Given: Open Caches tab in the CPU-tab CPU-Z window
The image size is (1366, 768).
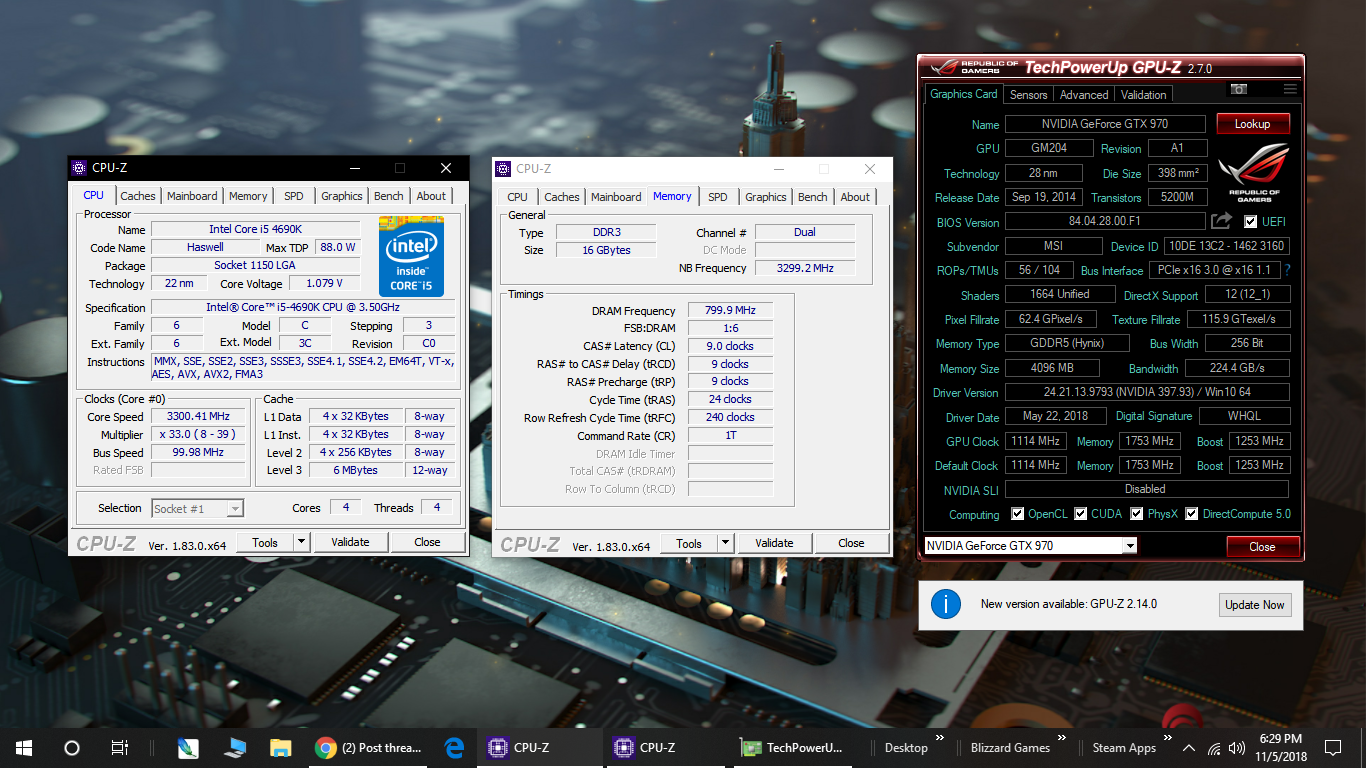Looking at the screenshot, I should pyautogui.click(x=138, y=196).
